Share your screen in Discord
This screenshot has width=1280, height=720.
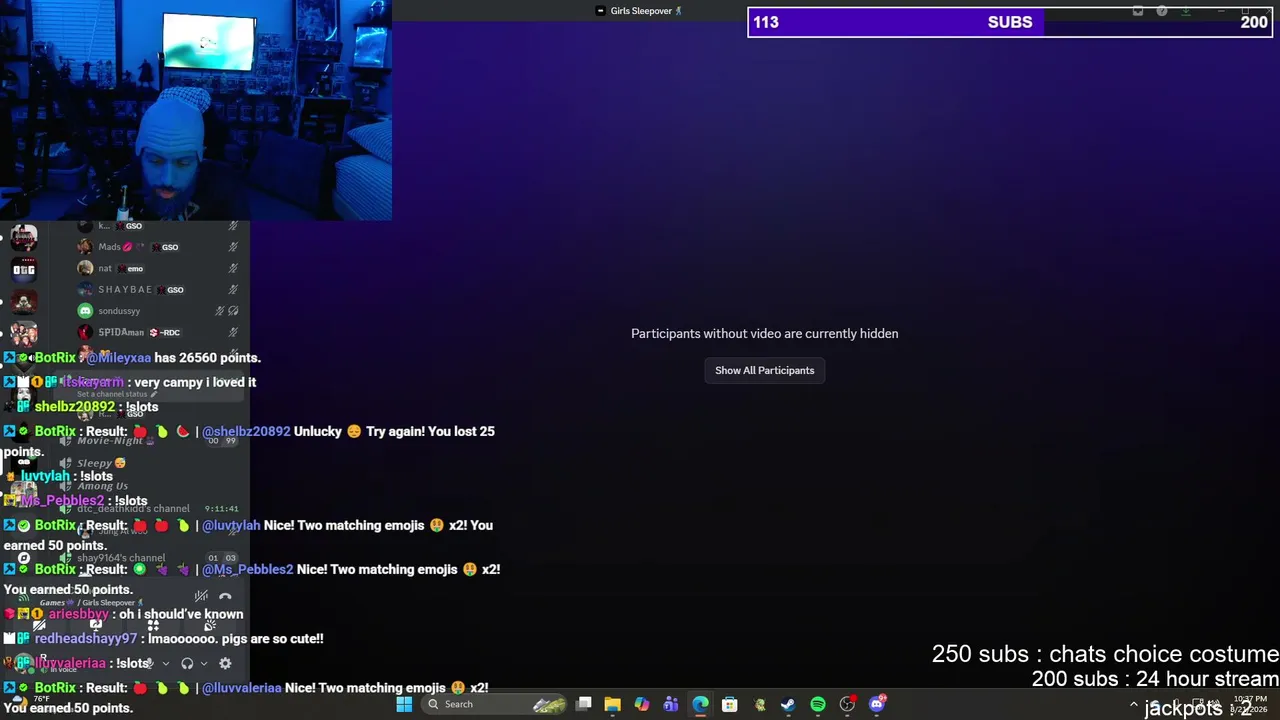click(96, 626)
